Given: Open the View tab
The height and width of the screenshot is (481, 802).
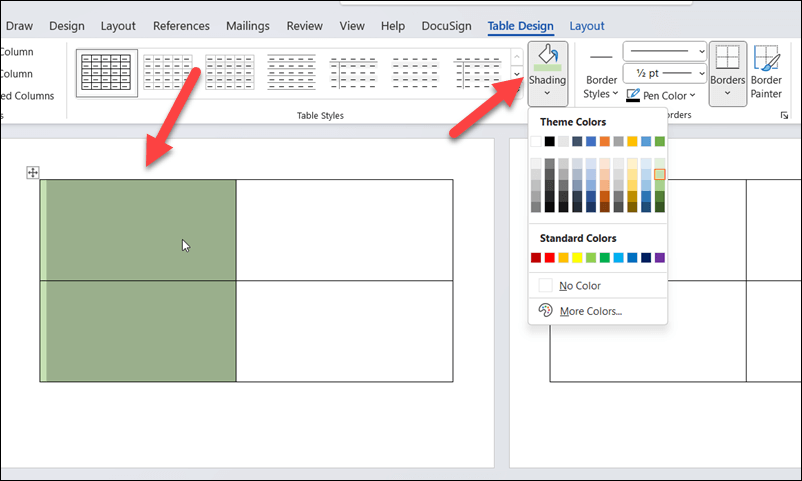Looking at the screenshot, I should [x=352, y=26].
